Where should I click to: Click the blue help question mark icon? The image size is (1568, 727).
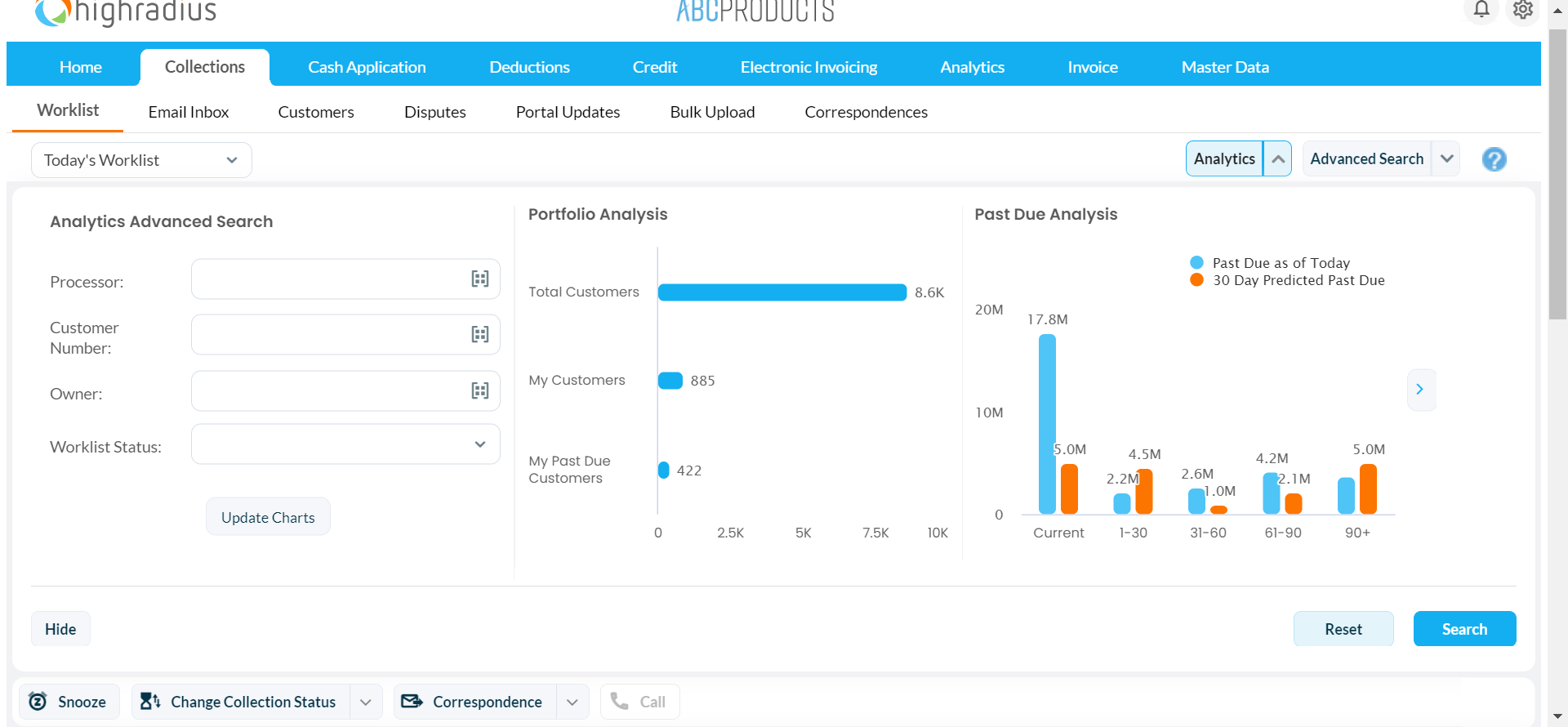(x=1494, y=159)
